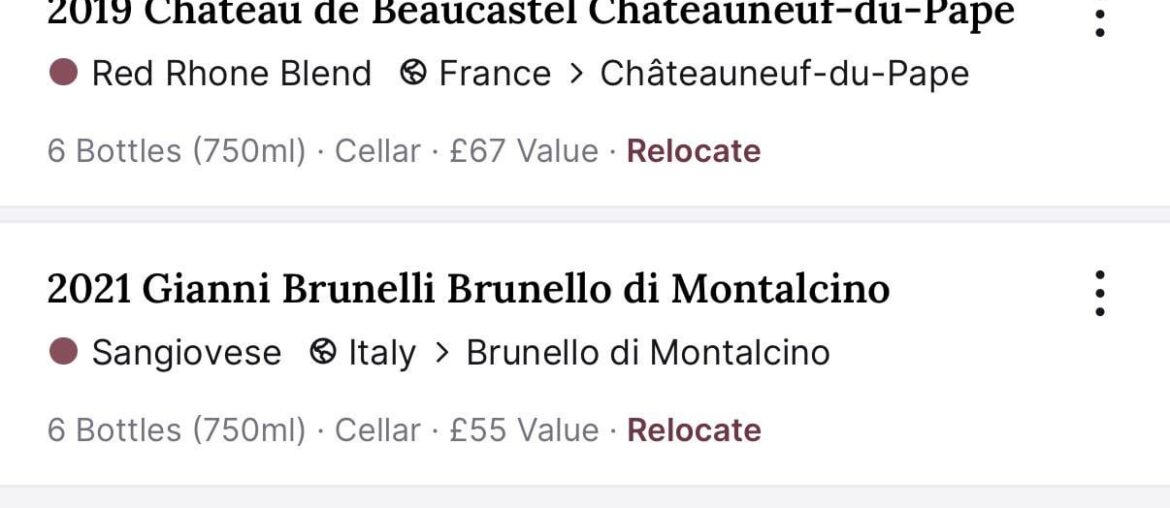Open the options menu for Chateau de Beaucastel
1170x508 pixels.
(1099, 20)
